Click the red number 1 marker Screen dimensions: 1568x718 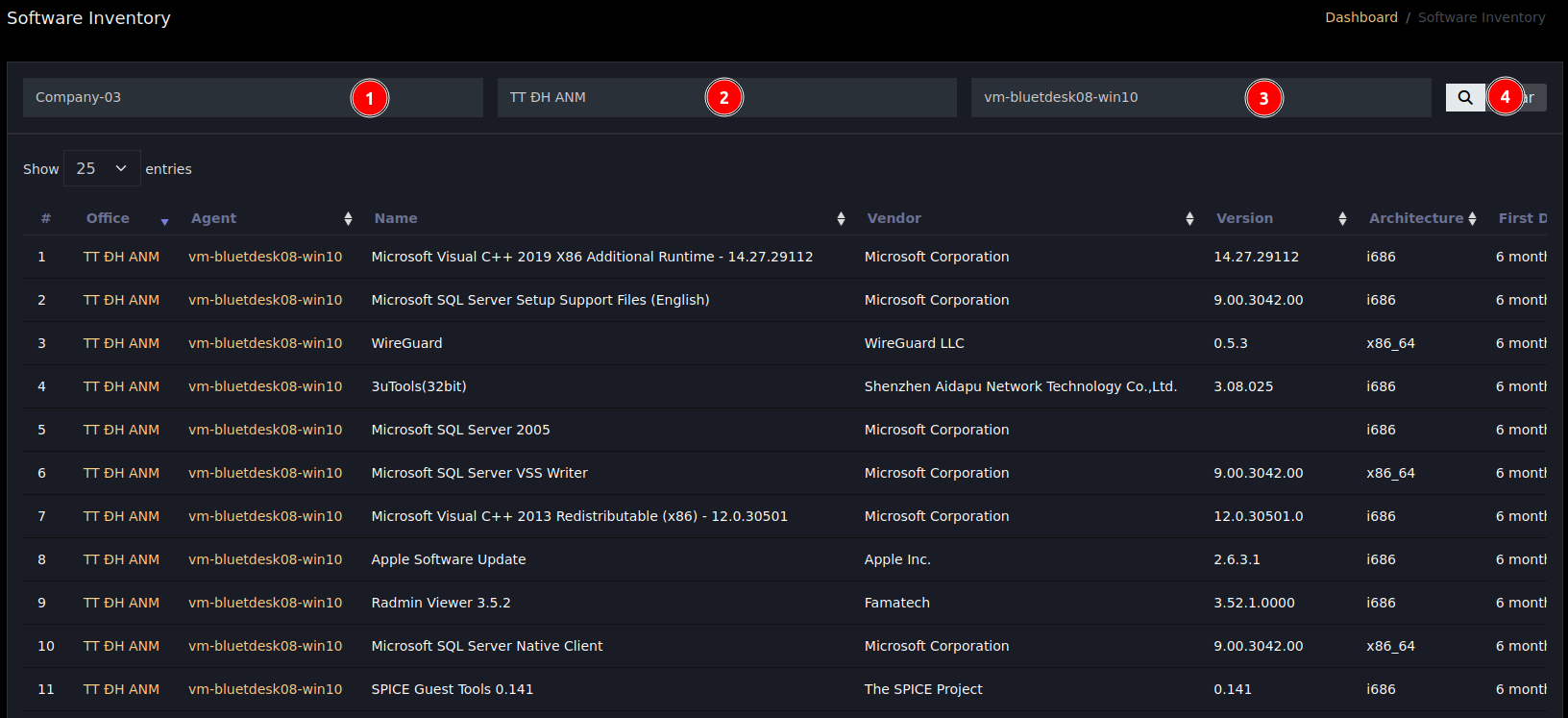[x=370, y=98]
